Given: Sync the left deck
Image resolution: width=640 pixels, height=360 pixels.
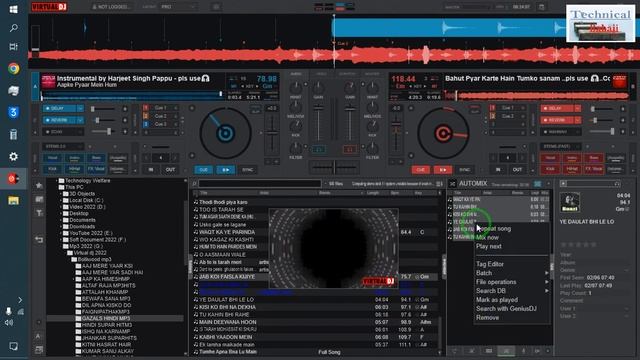Looking at the screenshot, I should (247, 170).
